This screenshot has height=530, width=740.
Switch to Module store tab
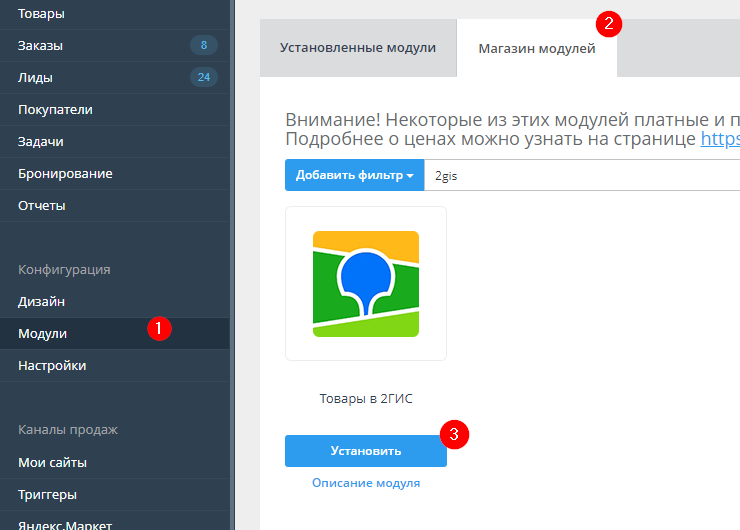tap(536, 48)
